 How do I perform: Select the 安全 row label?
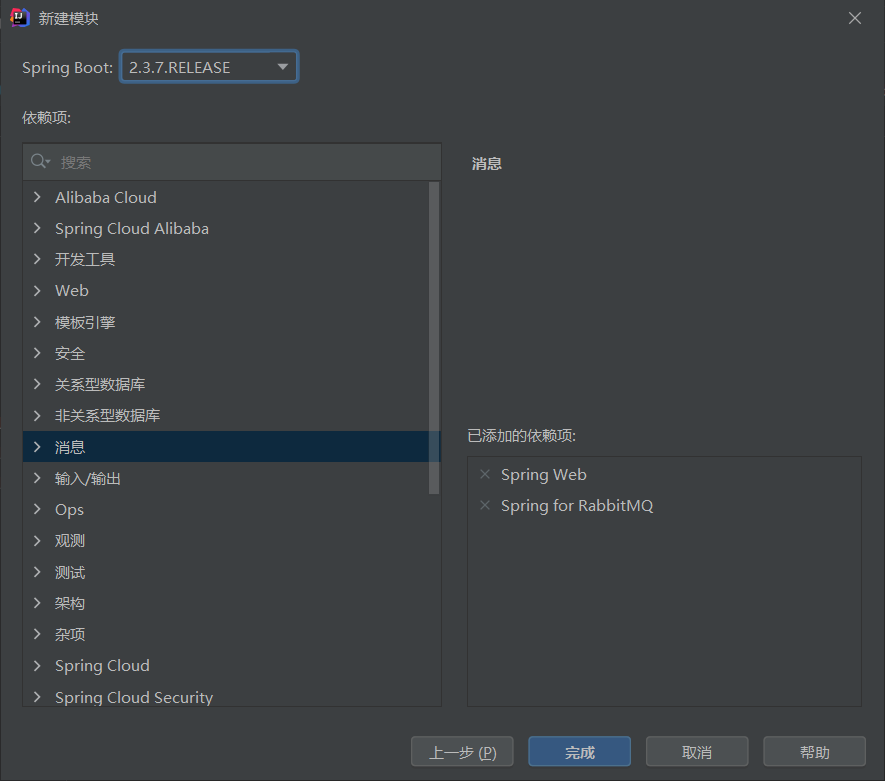(70, 353)
